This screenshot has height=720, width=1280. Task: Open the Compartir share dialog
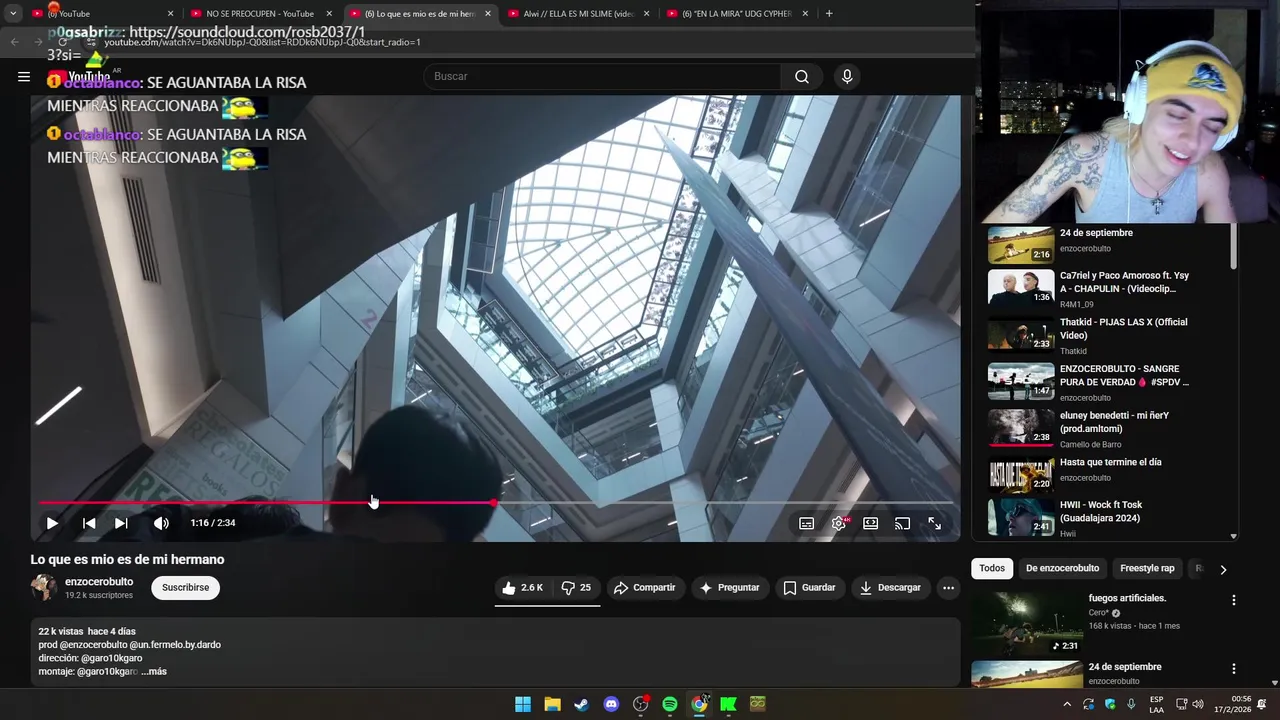click(x=644, y=588)
